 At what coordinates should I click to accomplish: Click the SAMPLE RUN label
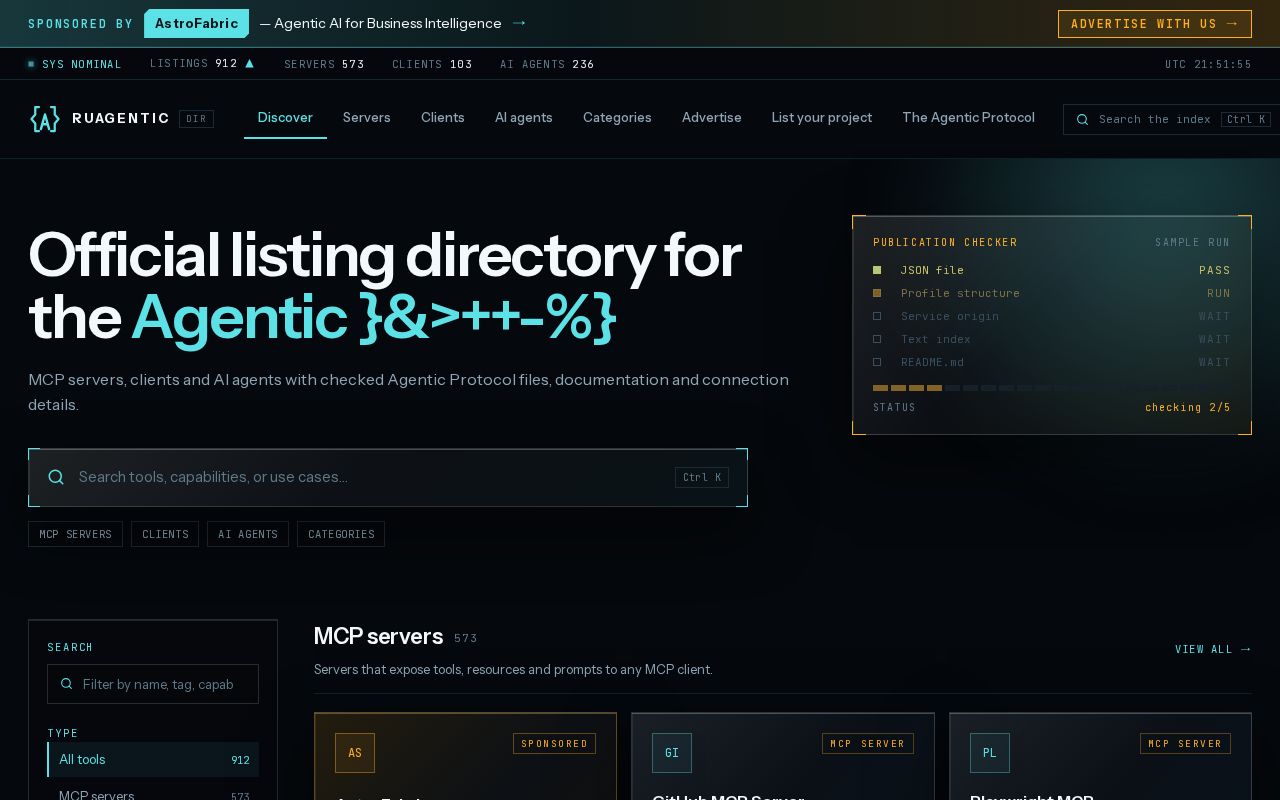[1193, 243]
